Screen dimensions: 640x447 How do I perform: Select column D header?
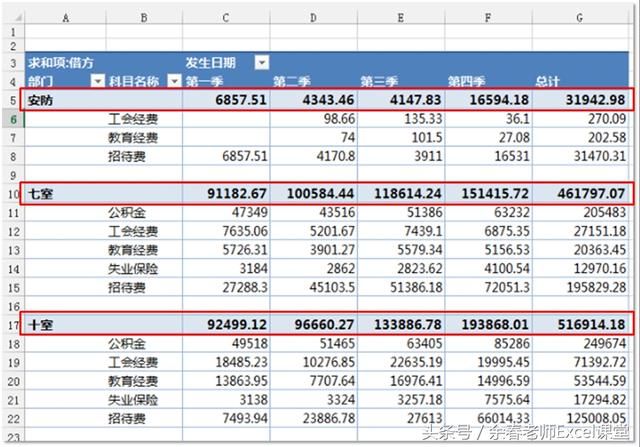click(x=313, y=18)
